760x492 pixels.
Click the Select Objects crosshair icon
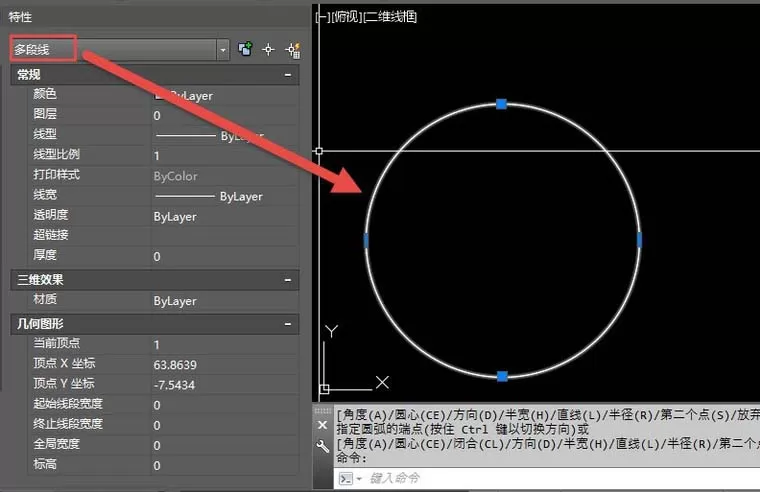(x=268, y=49)
